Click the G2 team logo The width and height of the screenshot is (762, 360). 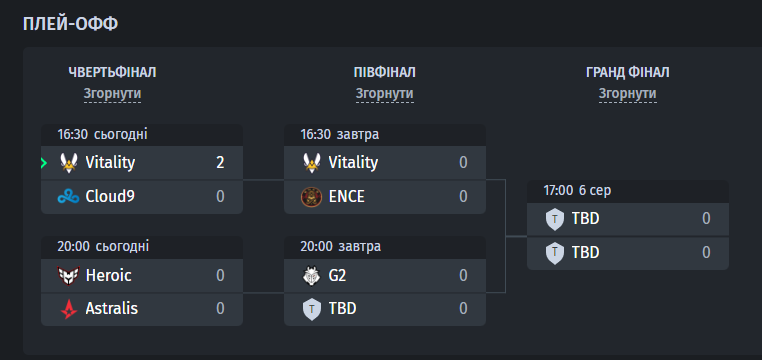(x=312, y=275)
